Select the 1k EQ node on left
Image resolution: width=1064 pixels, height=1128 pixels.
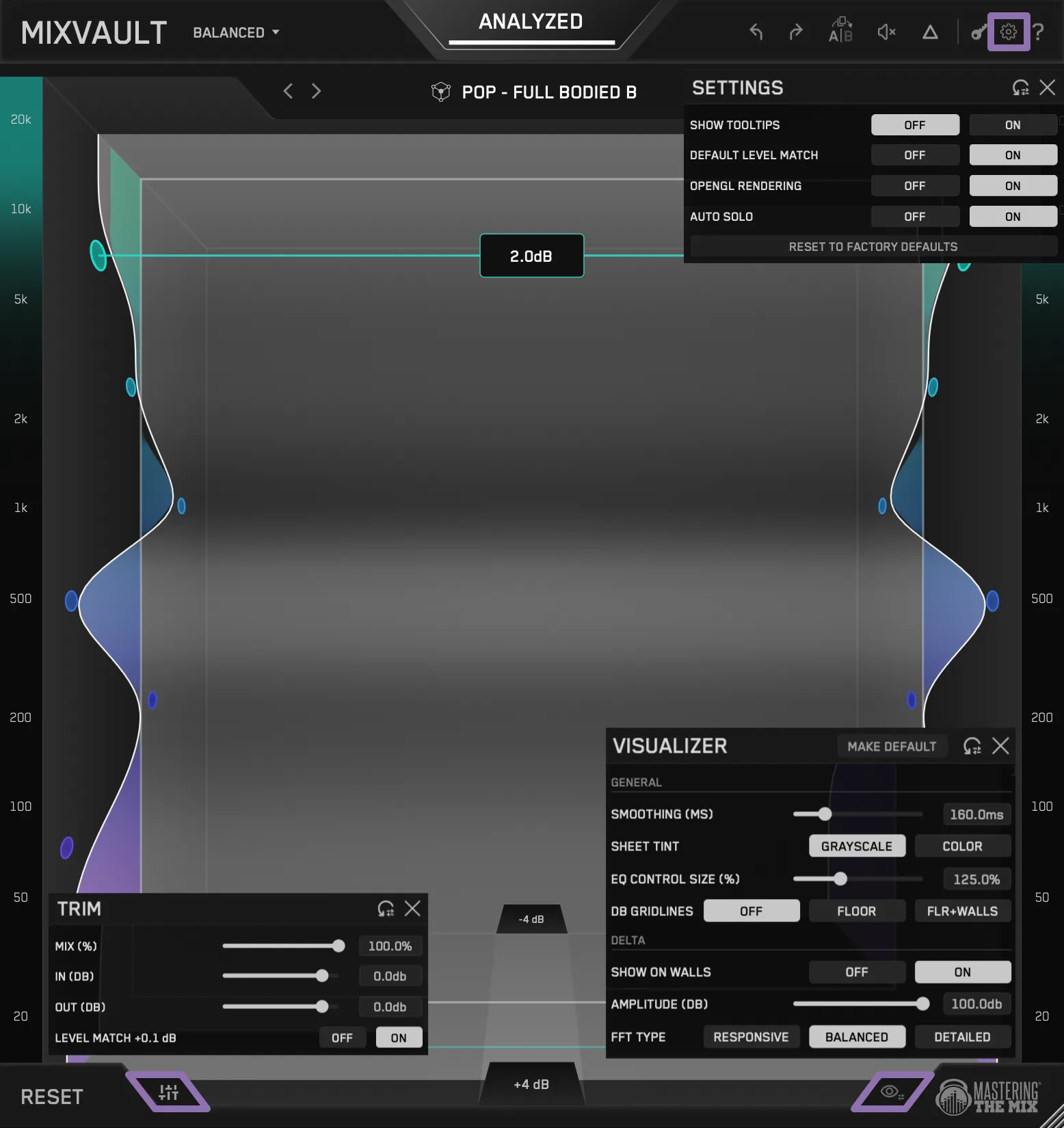tap(181, 506)
